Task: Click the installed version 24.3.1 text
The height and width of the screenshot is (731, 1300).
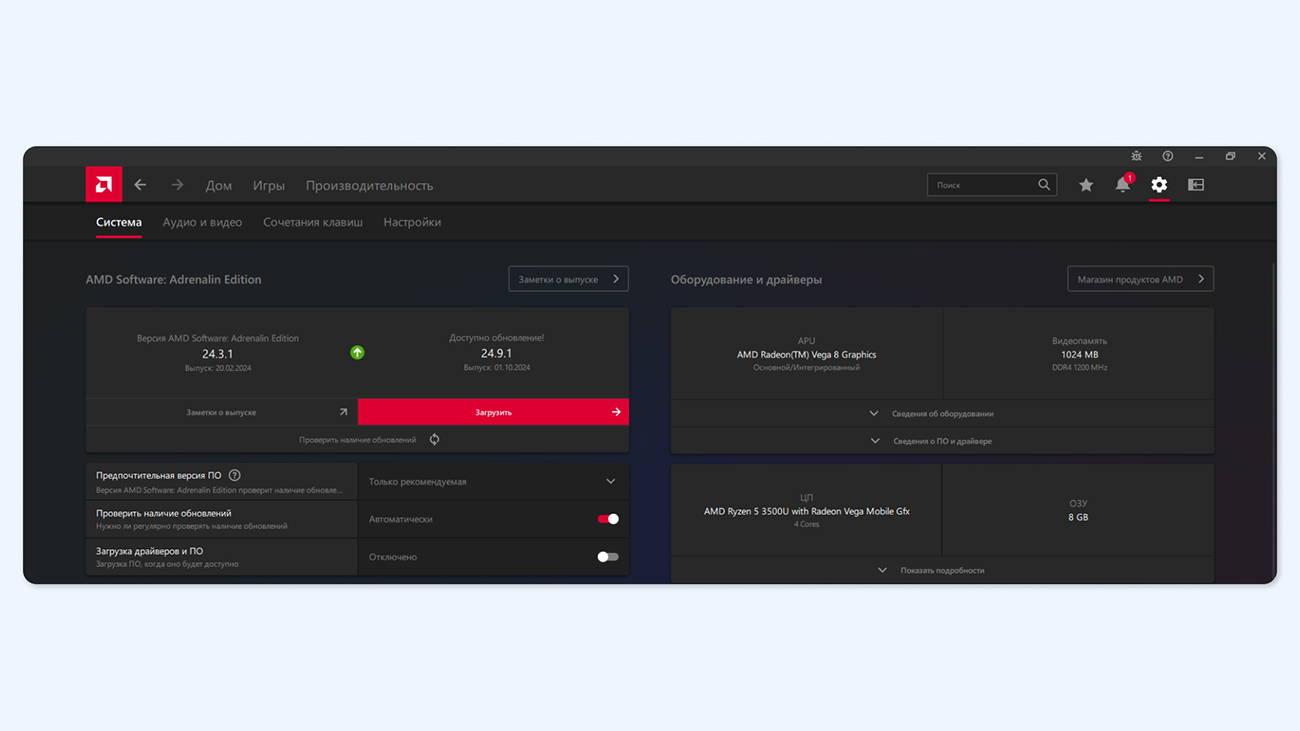Action: tap(217, 354)
